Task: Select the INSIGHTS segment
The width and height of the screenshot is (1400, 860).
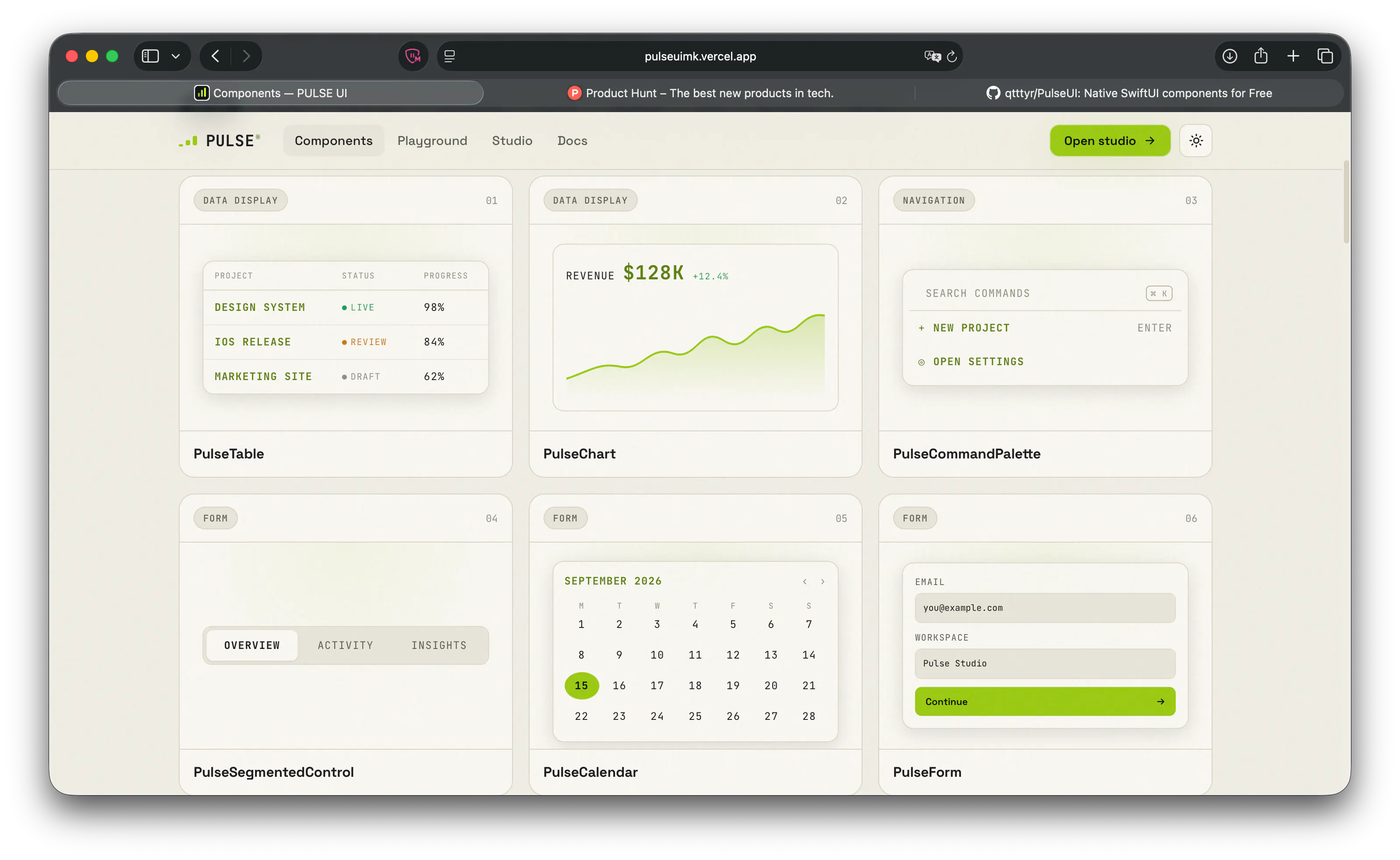Action: [x=438, y=645]
